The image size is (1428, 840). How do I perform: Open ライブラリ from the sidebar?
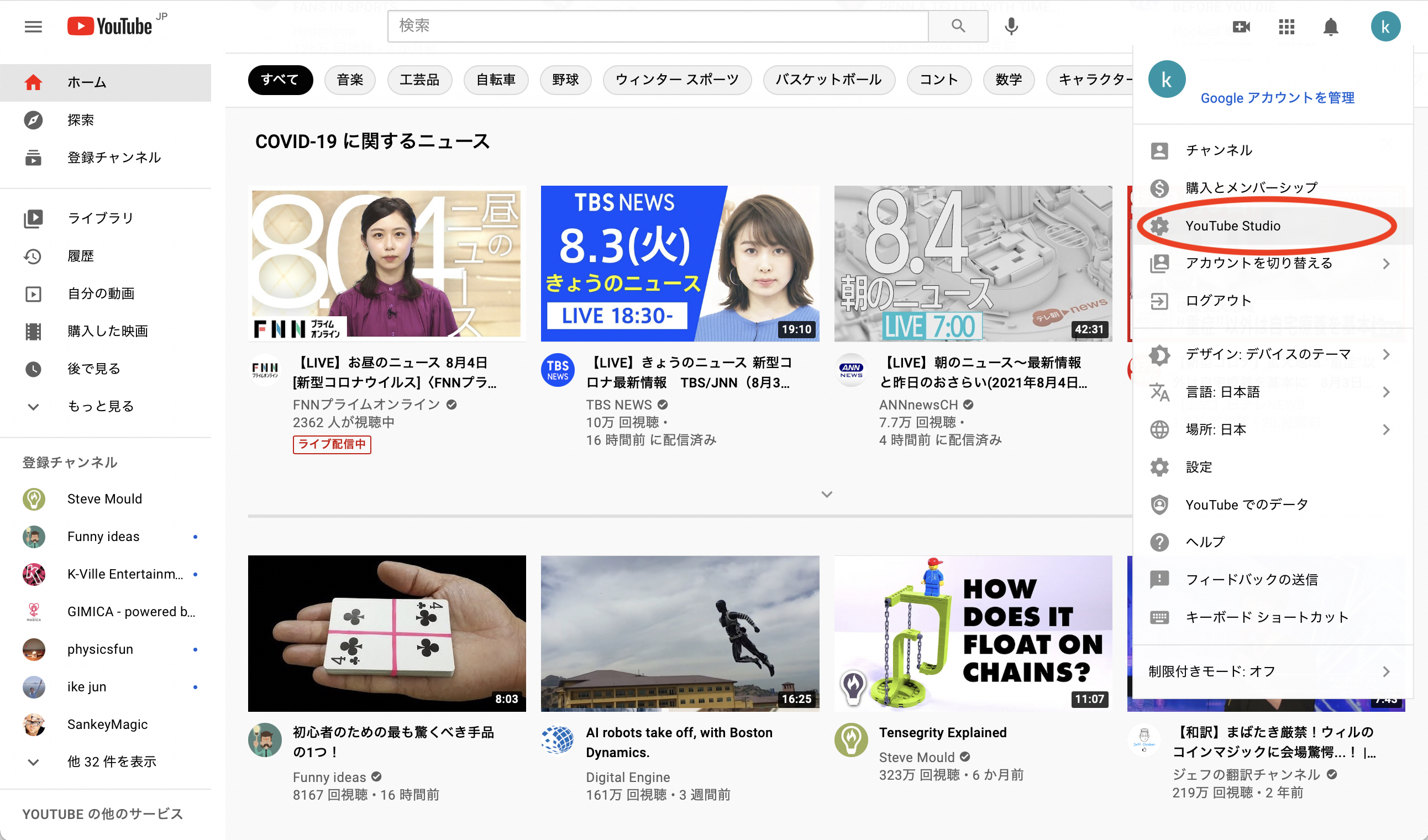coord(99,217)
